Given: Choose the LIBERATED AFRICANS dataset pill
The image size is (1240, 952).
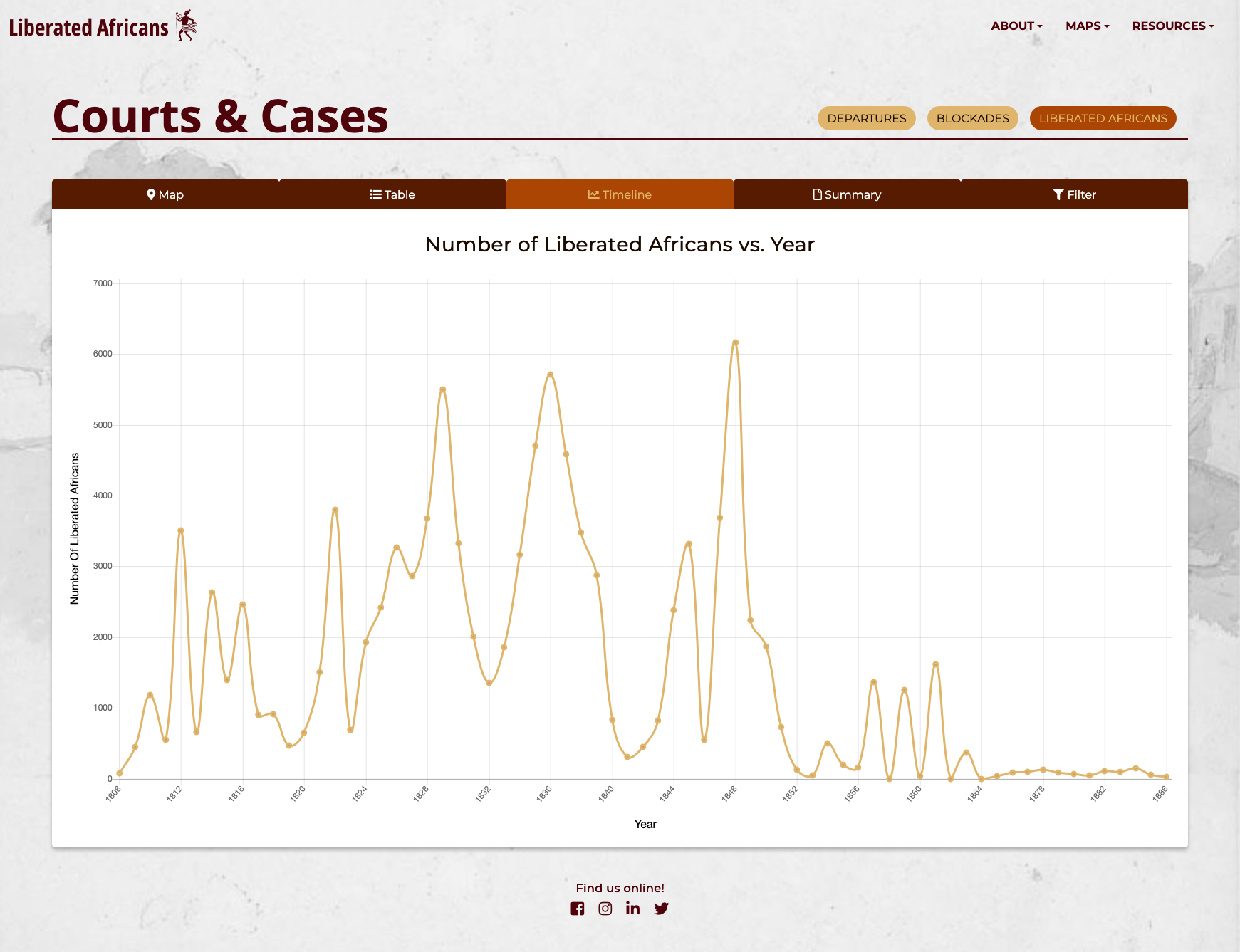Looking at the screenshot, I should point(1103,118).
